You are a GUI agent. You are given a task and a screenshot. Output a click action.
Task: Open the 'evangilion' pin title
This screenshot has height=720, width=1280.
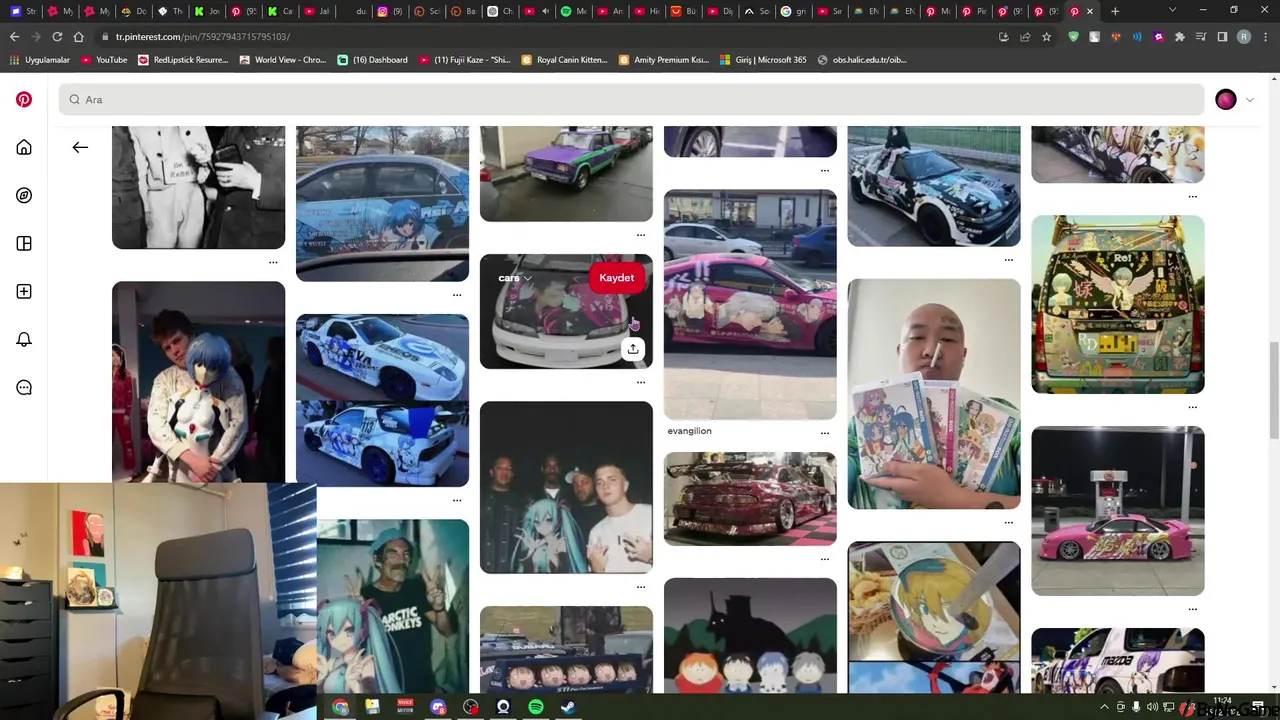pyautogui.click(x=690, y=431)
